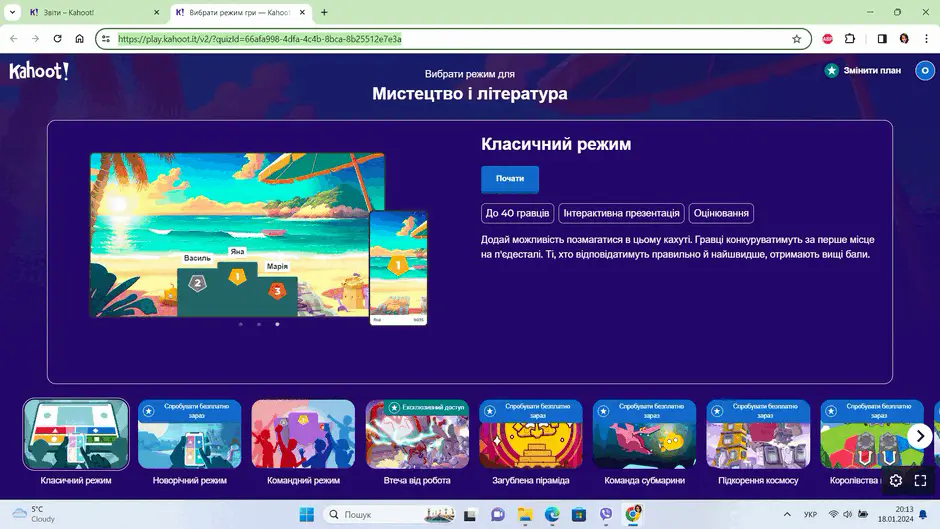Screen dimensions: 940x529
Task: Toggle fullscreen mode icon
Action: click(920, 480)
